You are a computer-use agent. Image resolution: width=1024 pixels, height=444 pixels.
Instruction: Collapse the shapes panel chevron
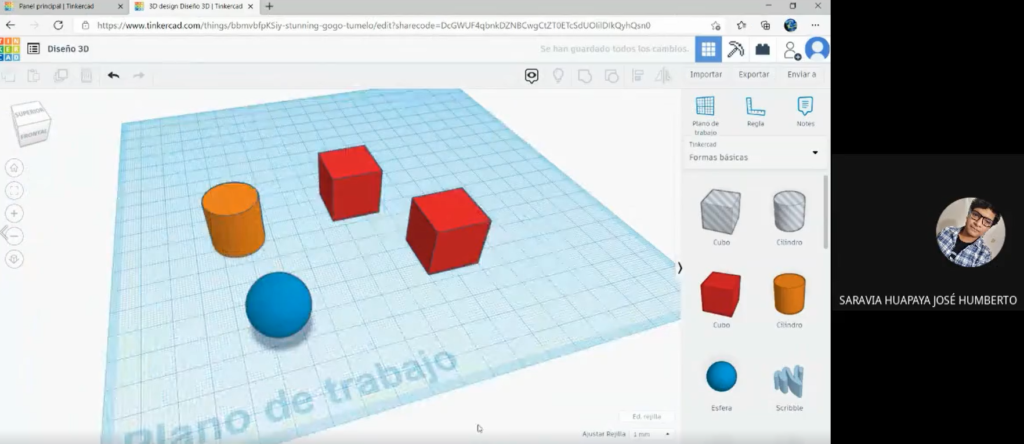click(x=680, y=268)
